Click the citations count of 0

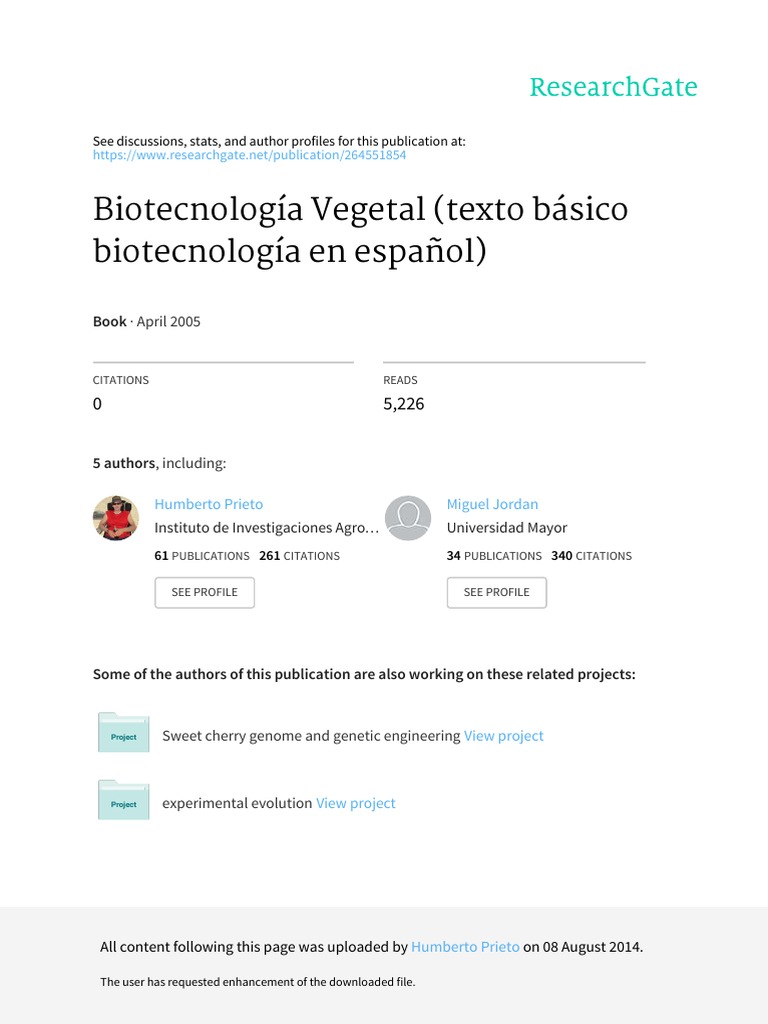coord(97,404)
